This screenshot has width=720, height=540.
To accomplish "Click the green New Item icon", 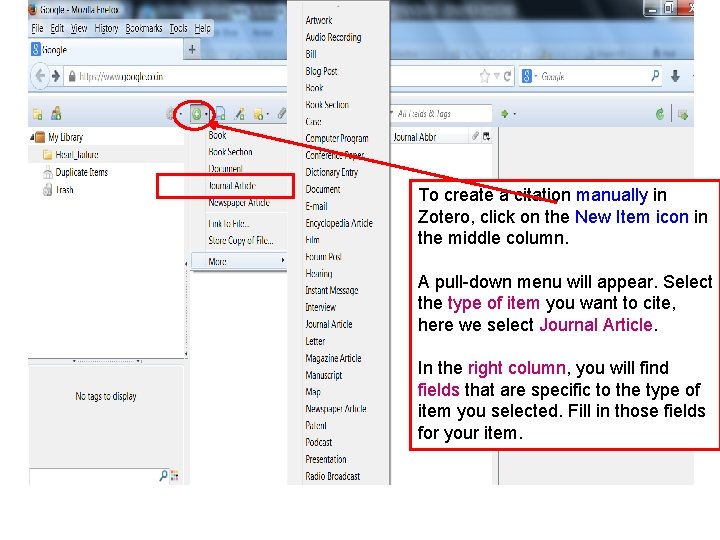I will pyautogui.click(x=197, y=114).
